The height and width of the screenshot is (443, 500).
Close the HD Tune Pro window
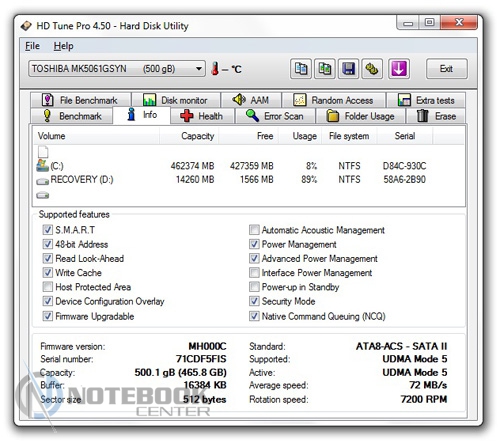click(x=459, y=22)
